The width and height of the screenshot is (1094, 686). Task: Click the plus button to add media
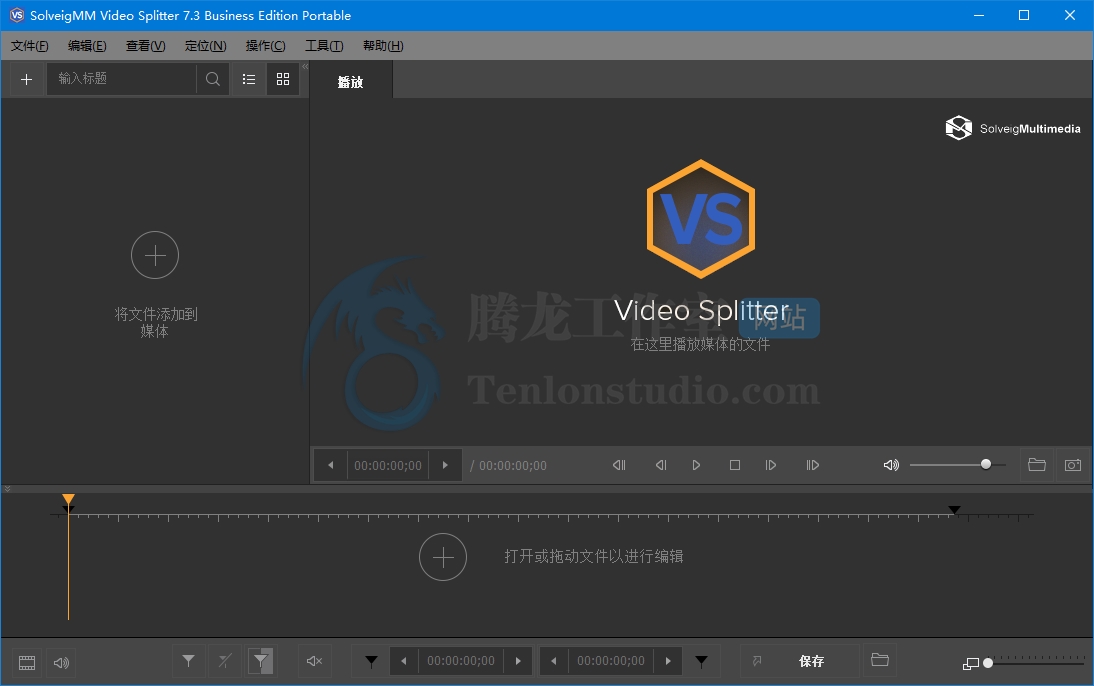[27, 80]
